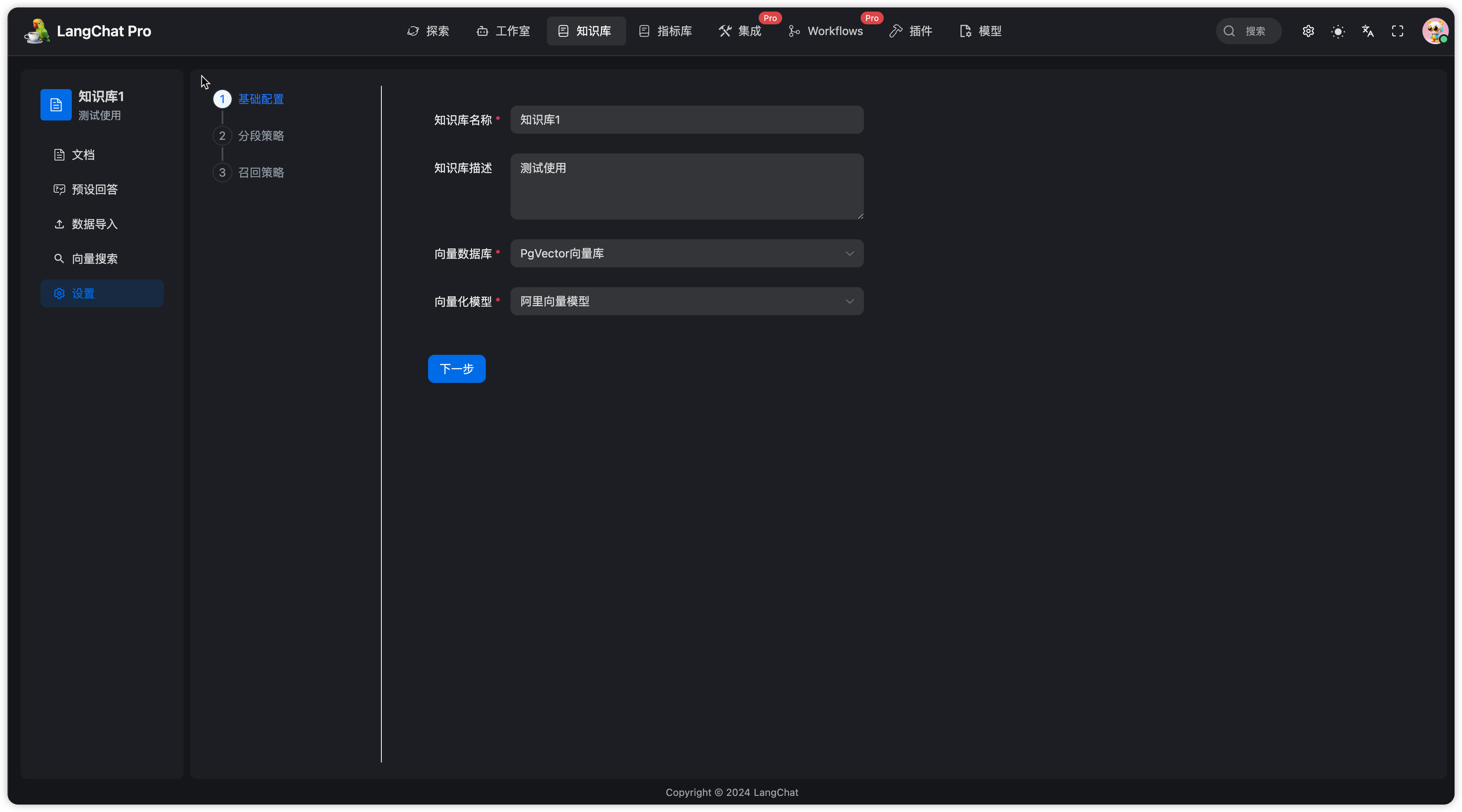Open the language translation switcher
The width and height of the screenshot is (1462, 812).
(x=1368, y=31)
